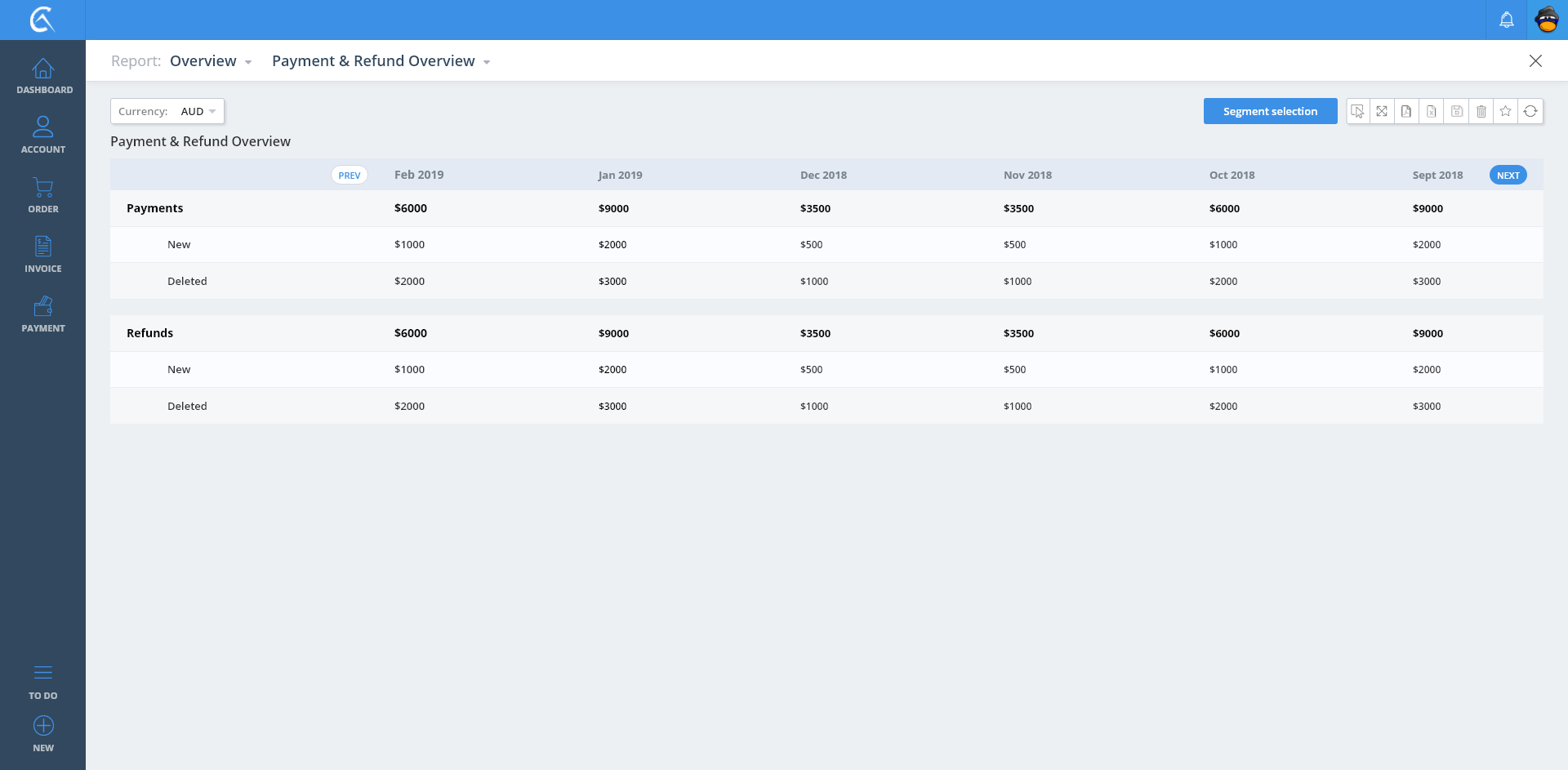This screenshot has height=770, width=1568.
Task: Save report with floppy disk icon
Action: pyautogui.click(x=1456, y=111)
